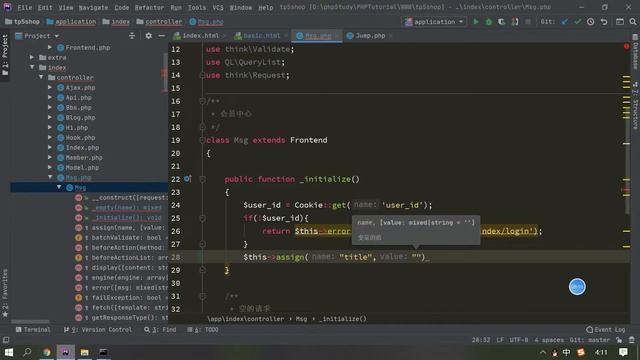This screenshot has height=360, width=640.
Task: Click the Git update project arrow
Action: tap(564, 22)
